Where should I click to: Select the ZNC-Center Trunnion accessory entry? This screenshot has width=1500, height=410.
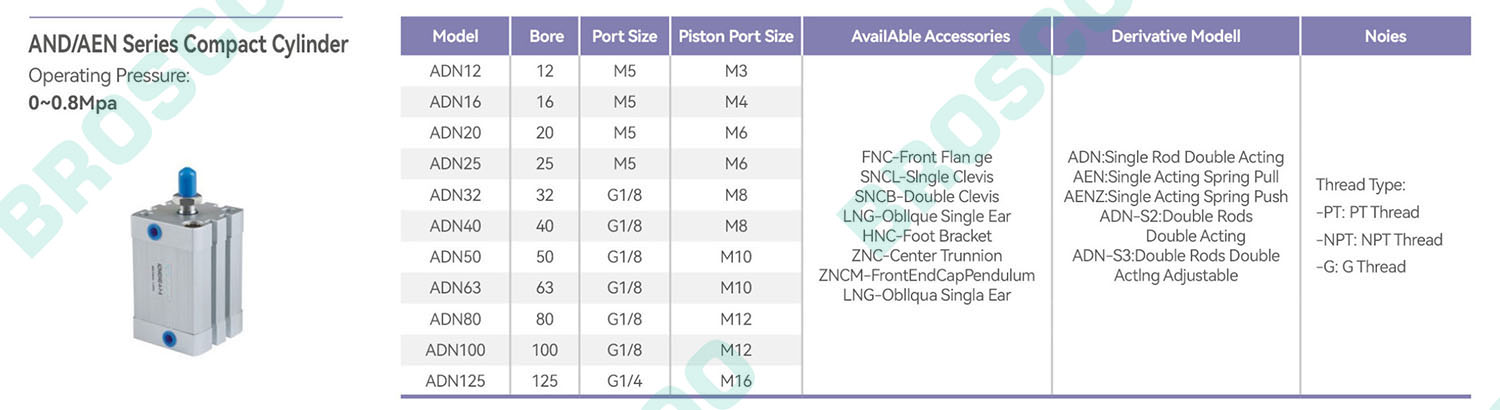click(926, 256)
